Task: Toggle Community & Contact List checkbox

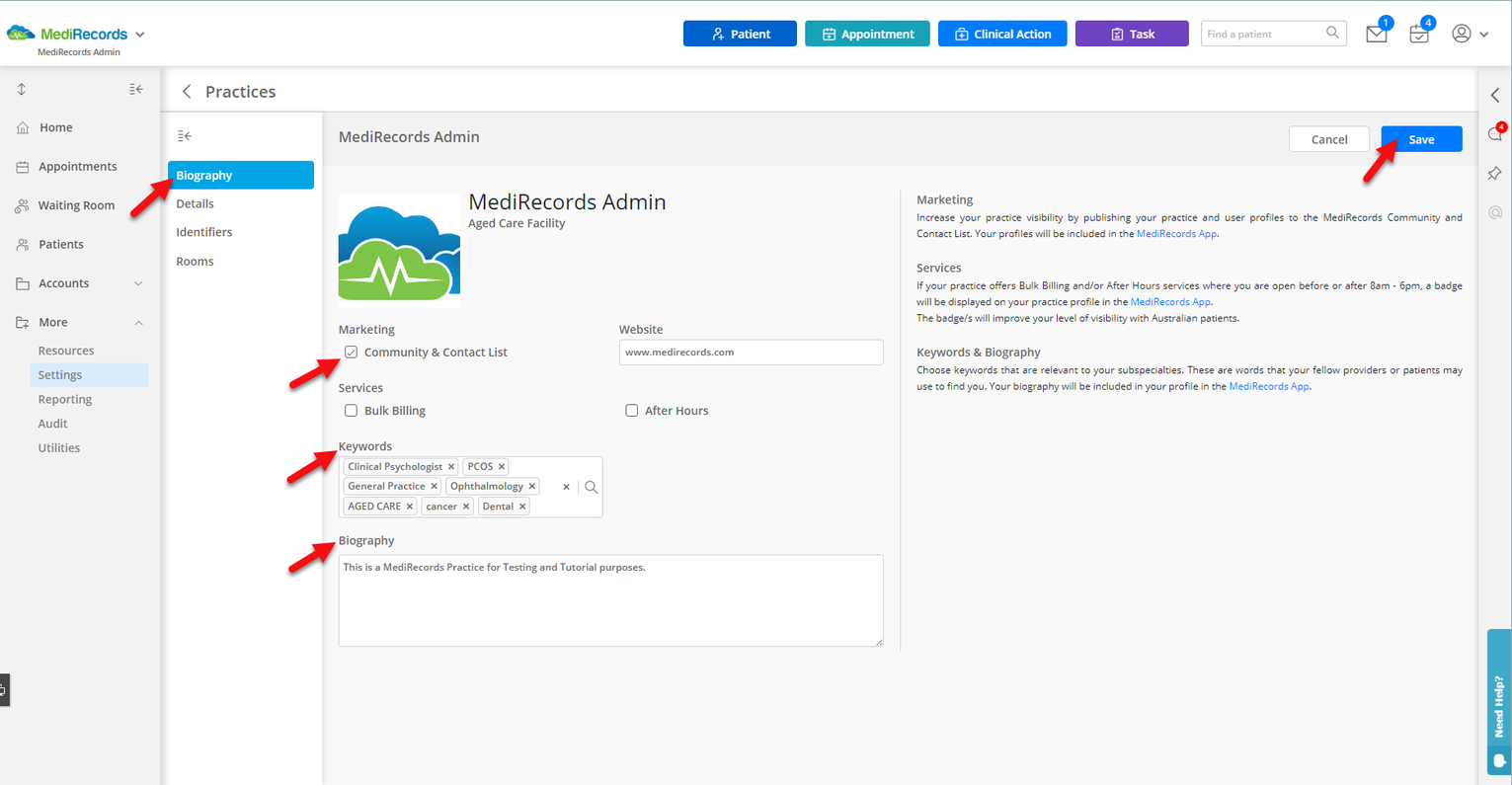Action: pyautogui.click(x=351, y=353)
